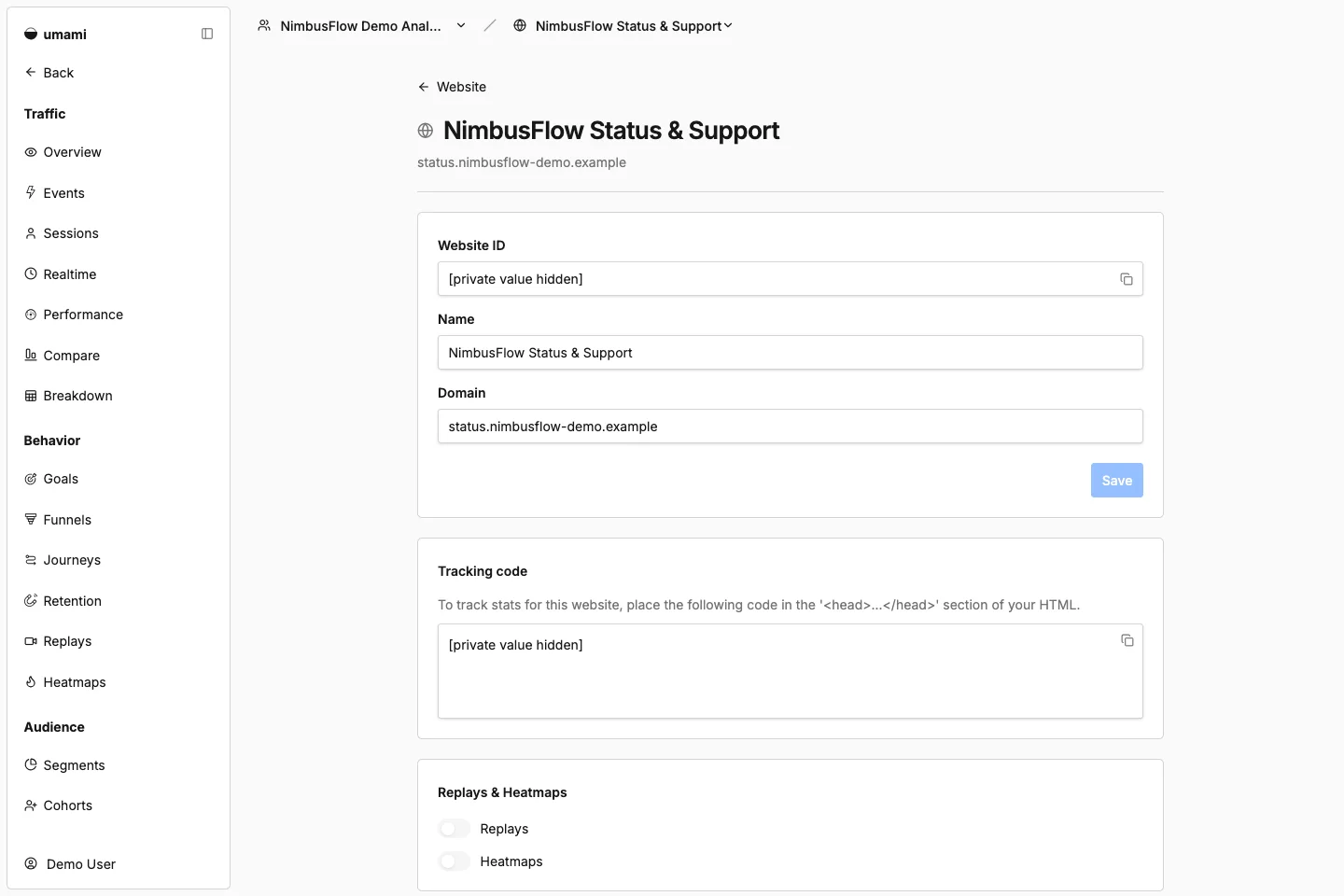Click the status.nimbusflow-demo.example subtitle text
This screenshot has height=896, width=1344.
coord(522,162)
